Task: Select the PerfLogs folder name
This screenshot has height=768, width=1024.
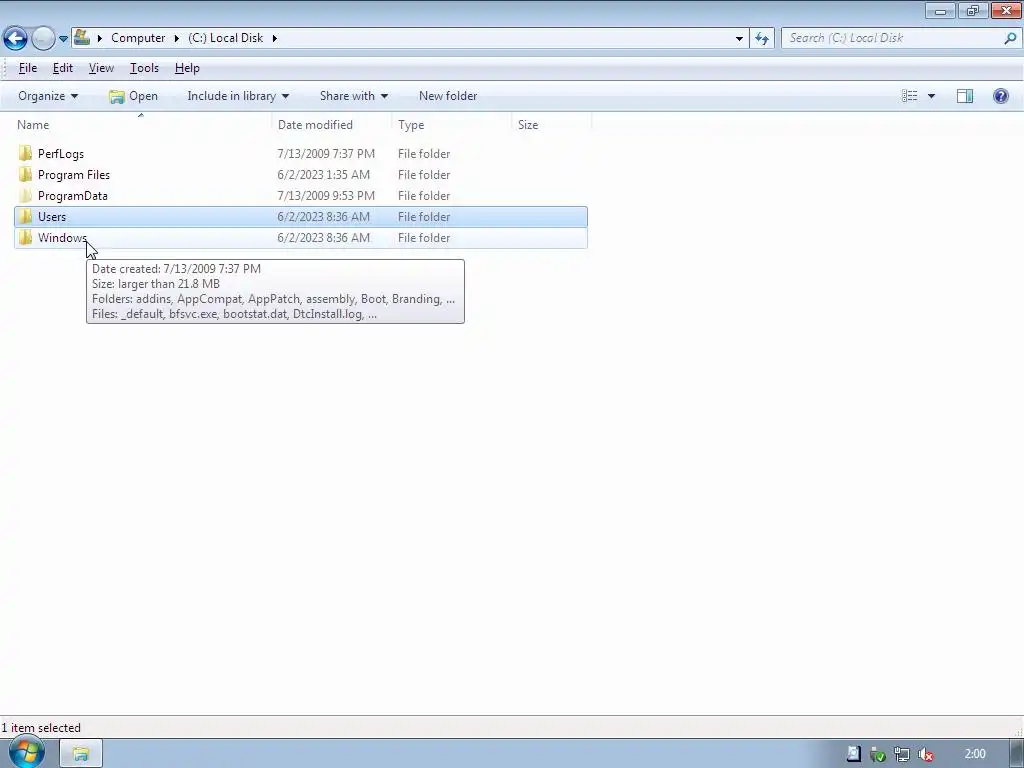Action: (x=61, y=154)
